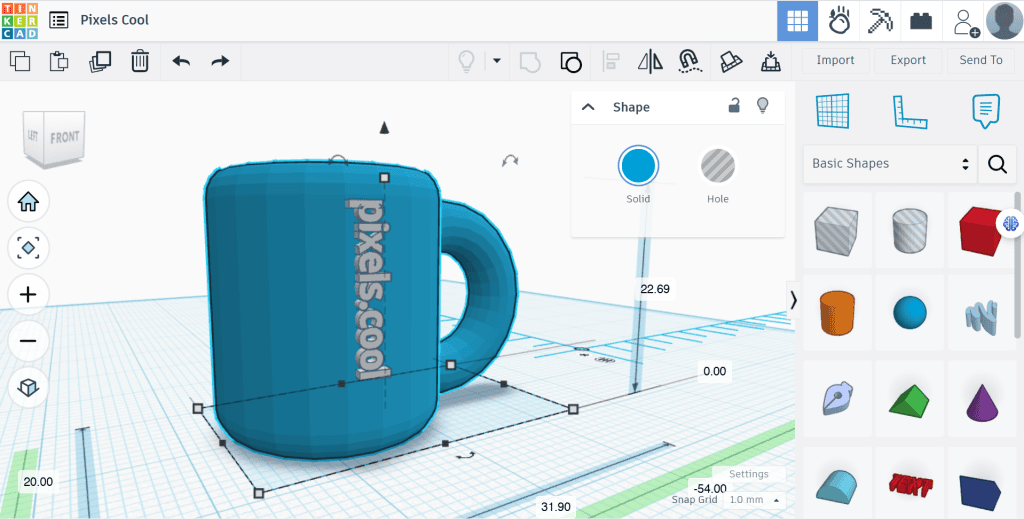Screen dimensions: 1024x519
Task: Switch to Bricks mode
Action: tap(921, 21)
